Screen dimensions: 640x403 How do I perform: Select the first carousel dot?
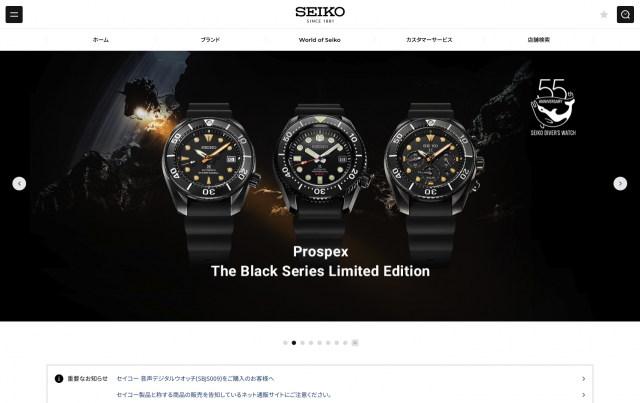[x=285, y=343]
